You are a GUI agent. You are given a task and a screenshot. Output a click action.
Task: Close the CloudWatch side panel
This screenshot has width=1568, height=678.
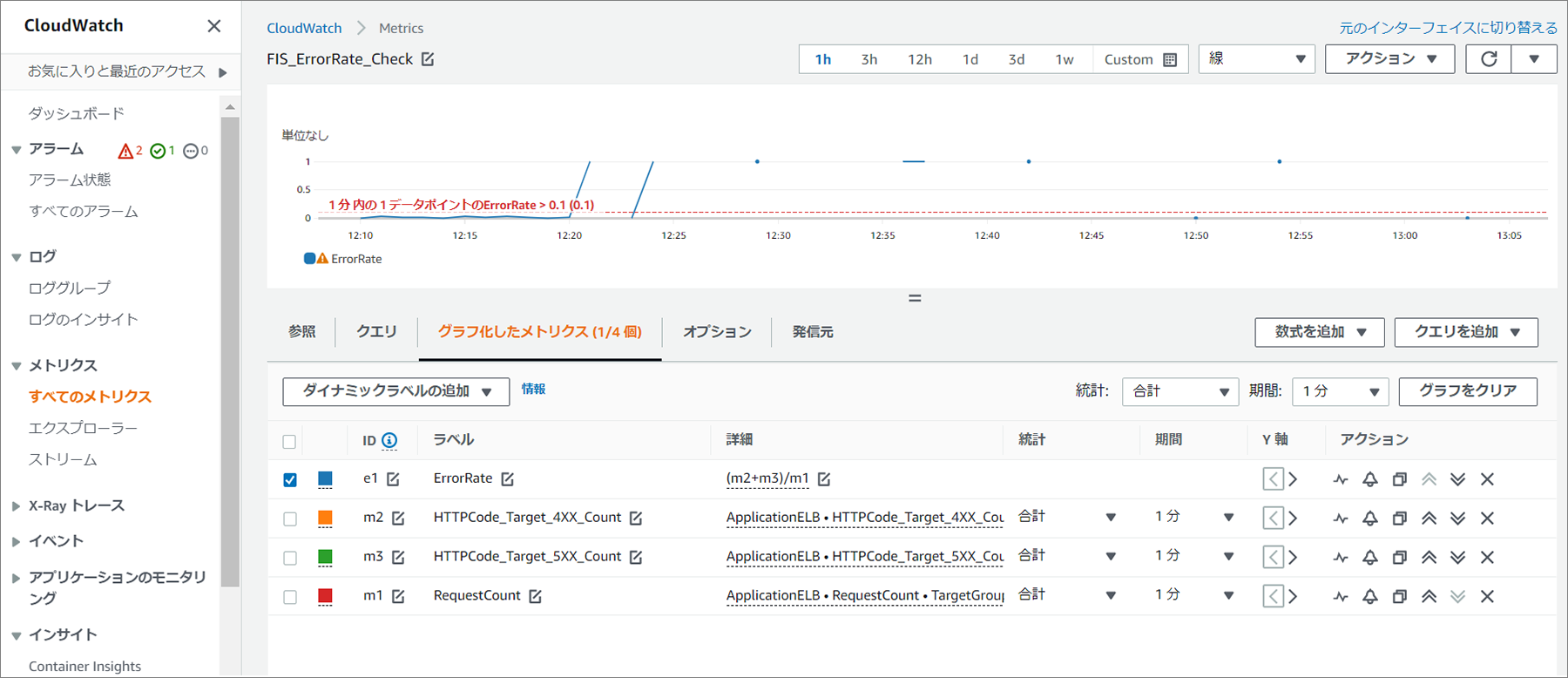tap(213, 26)
